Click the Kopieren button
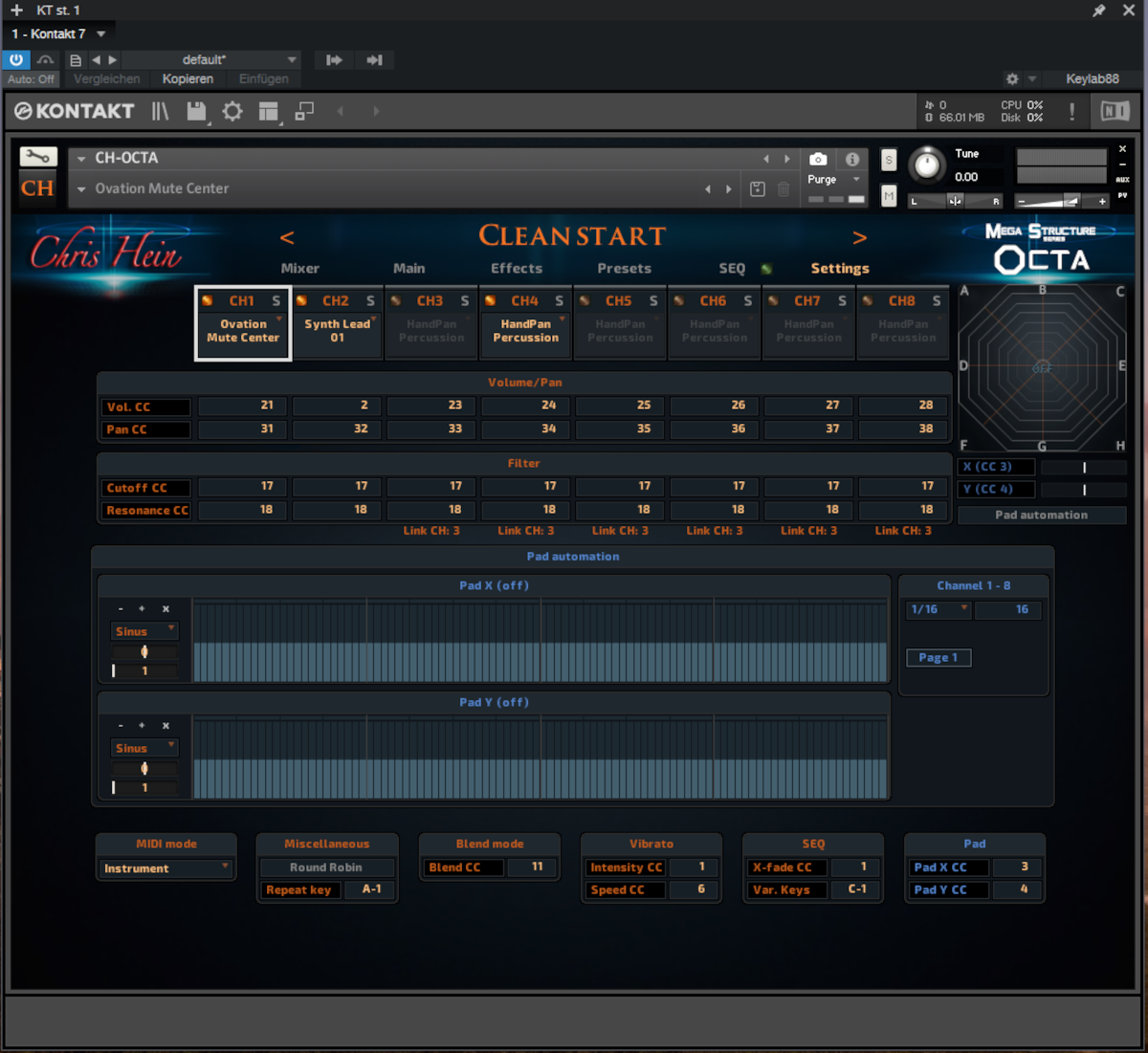The image size is (1148, 1053). point(188,79)
